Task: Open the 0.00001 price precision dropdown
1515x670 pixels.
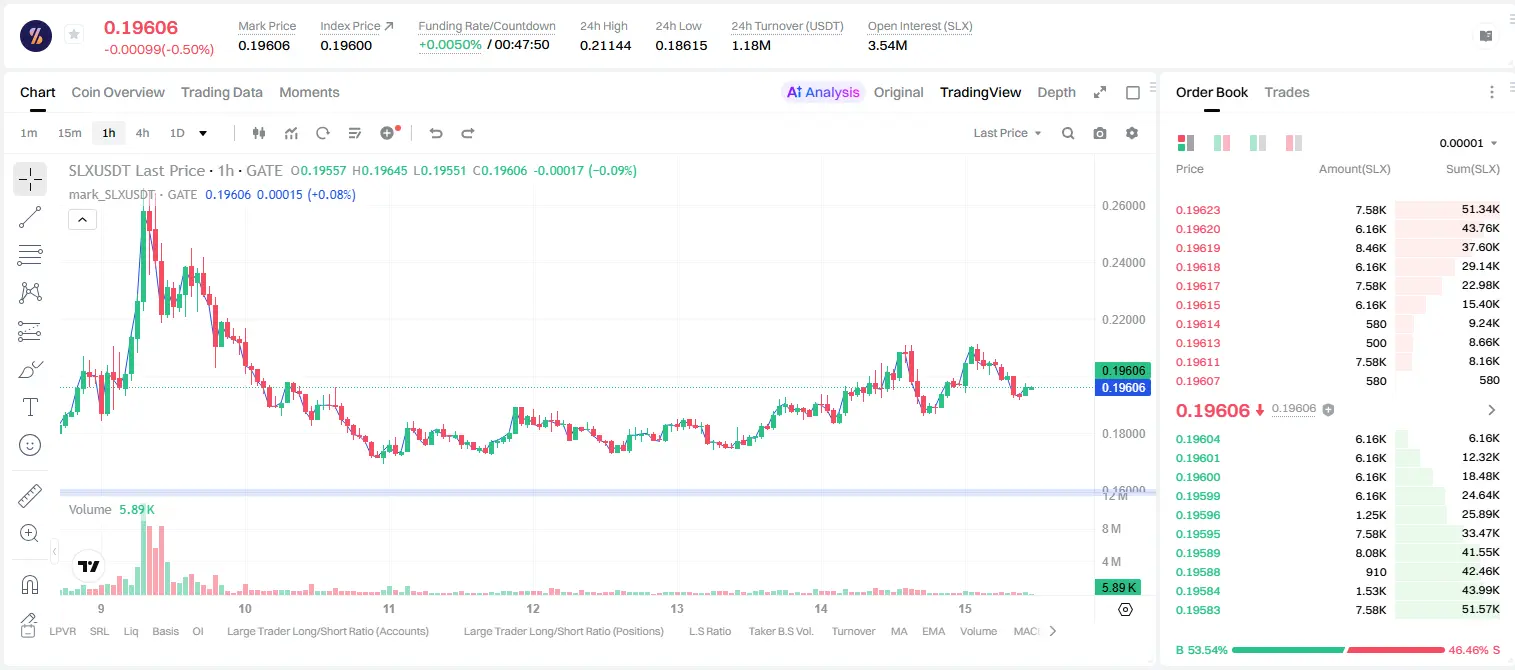Action: [x=1468, y=143]
